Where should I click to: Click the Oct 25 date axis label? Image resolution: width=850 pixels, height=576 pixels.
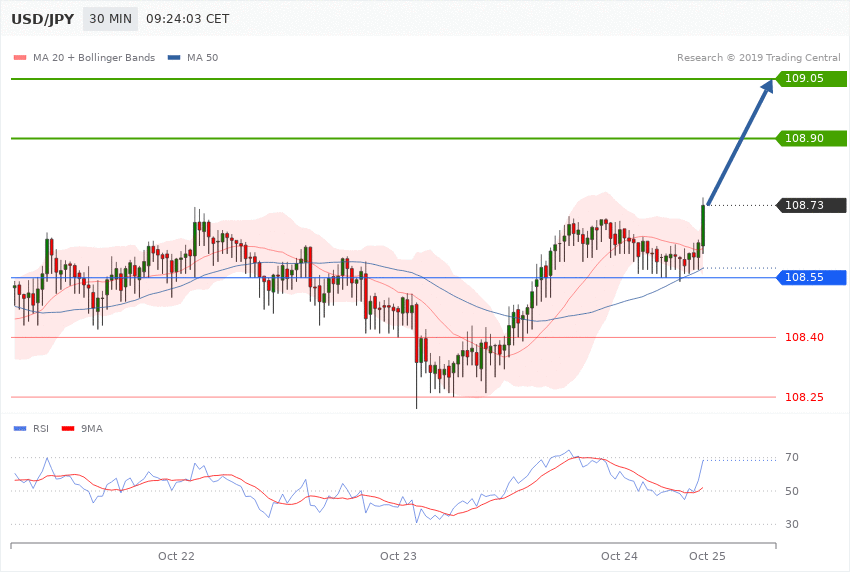click(x=707, y=556)
